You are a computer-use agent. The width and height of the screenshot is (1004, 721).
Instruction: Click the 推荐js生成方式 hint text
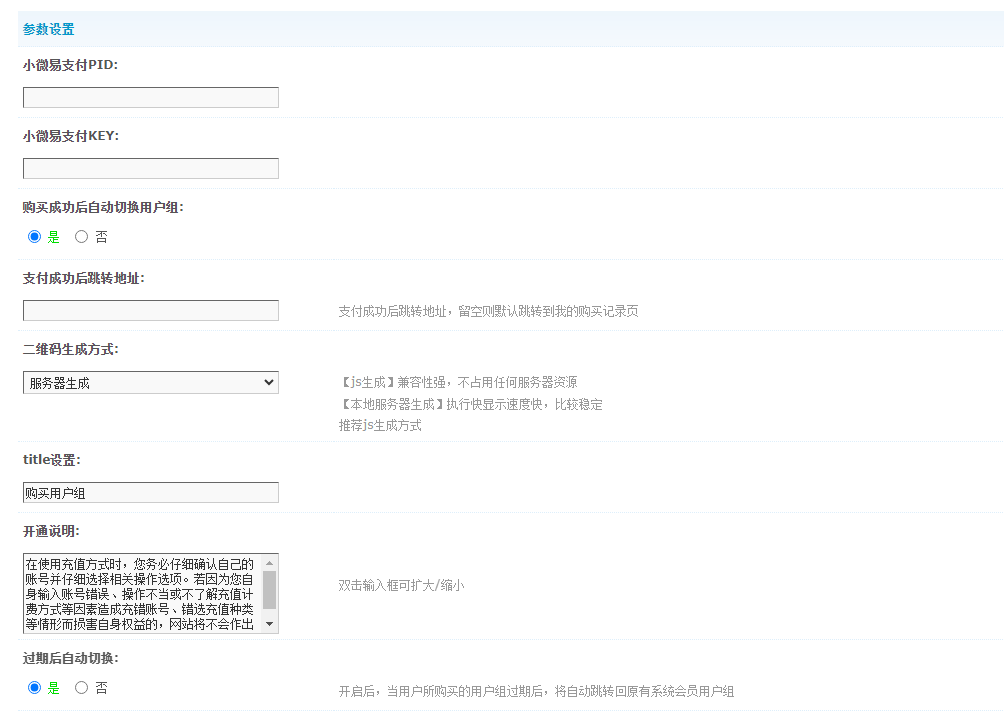click(x=380, y=425)
